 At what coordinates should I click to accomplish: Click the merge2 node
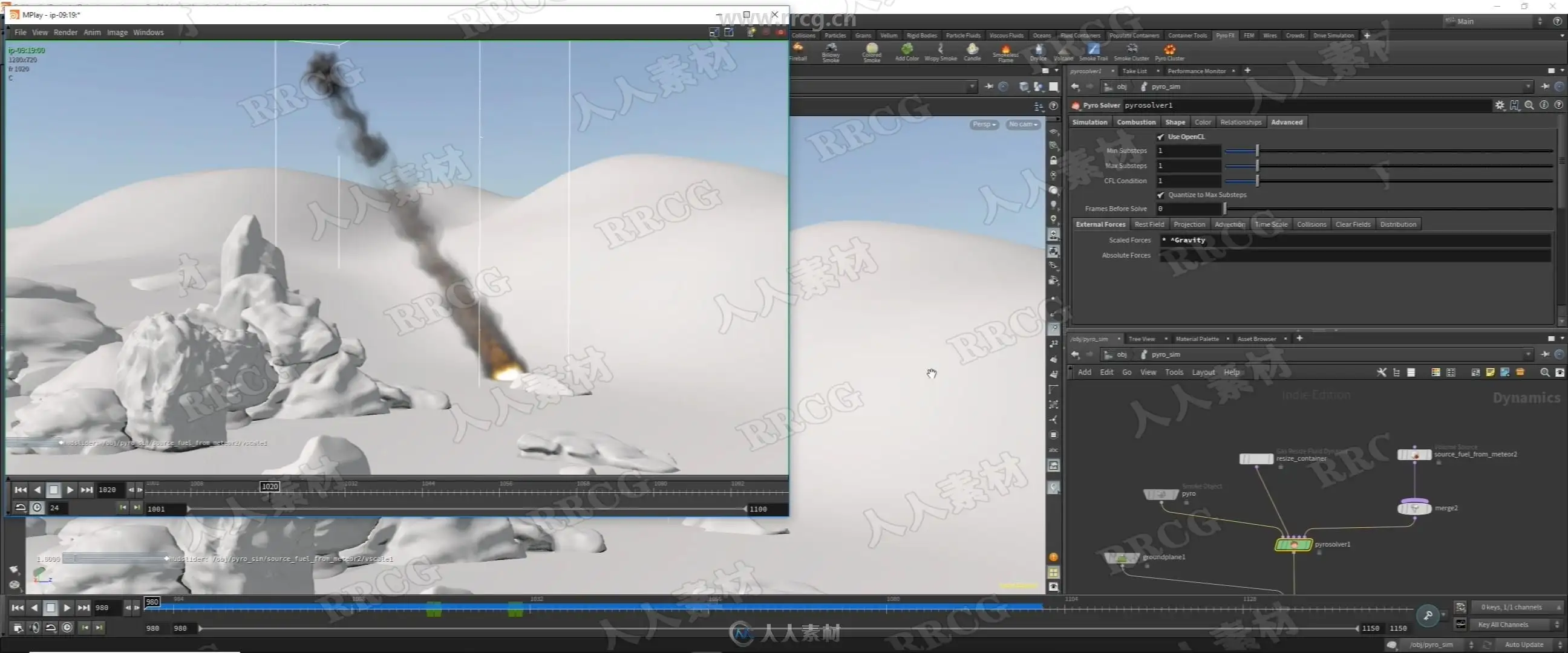pos(1414,508)
